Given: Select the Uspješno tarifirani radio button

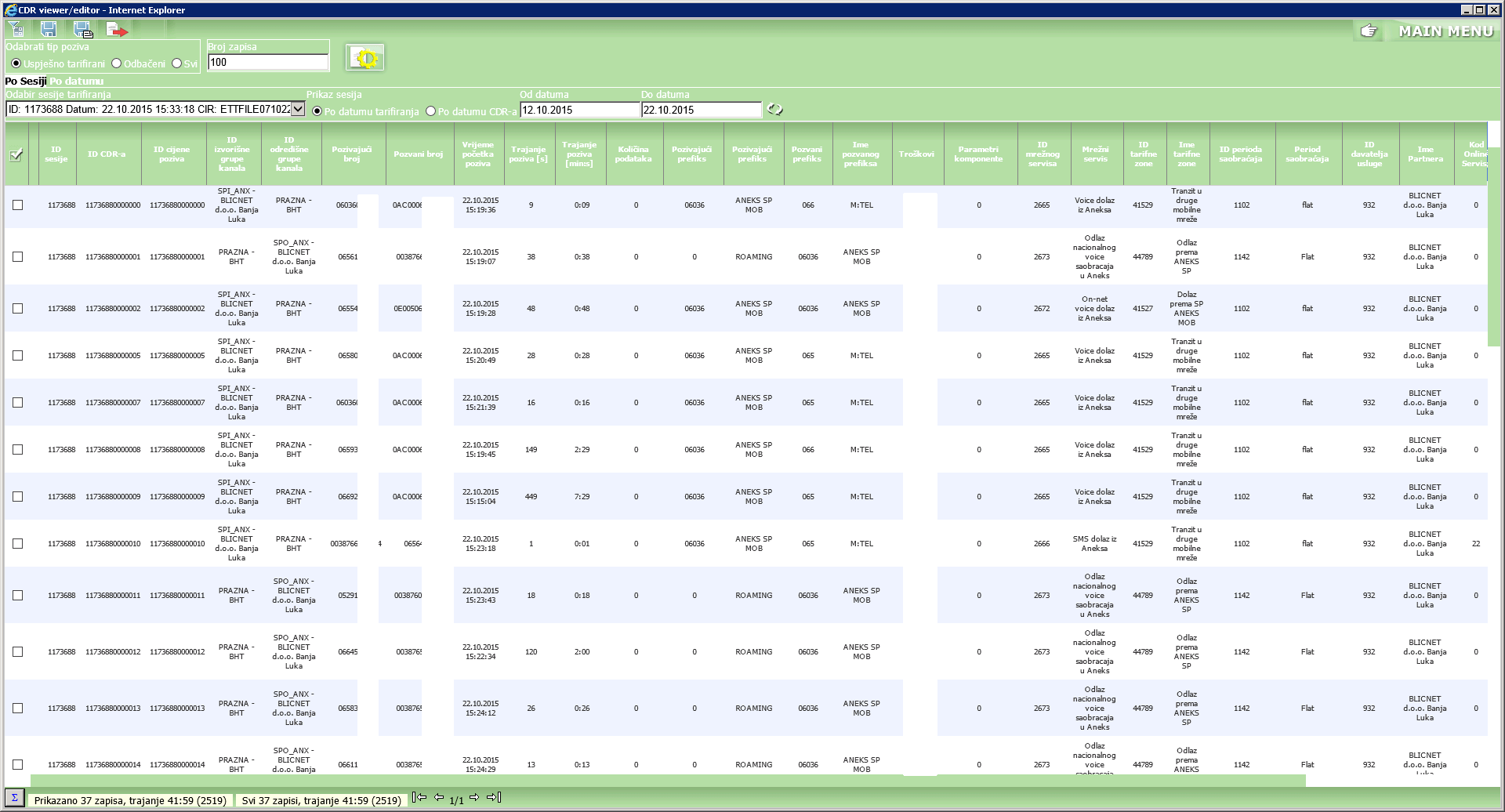Looking at the screenshot, I should click(16, 63).
